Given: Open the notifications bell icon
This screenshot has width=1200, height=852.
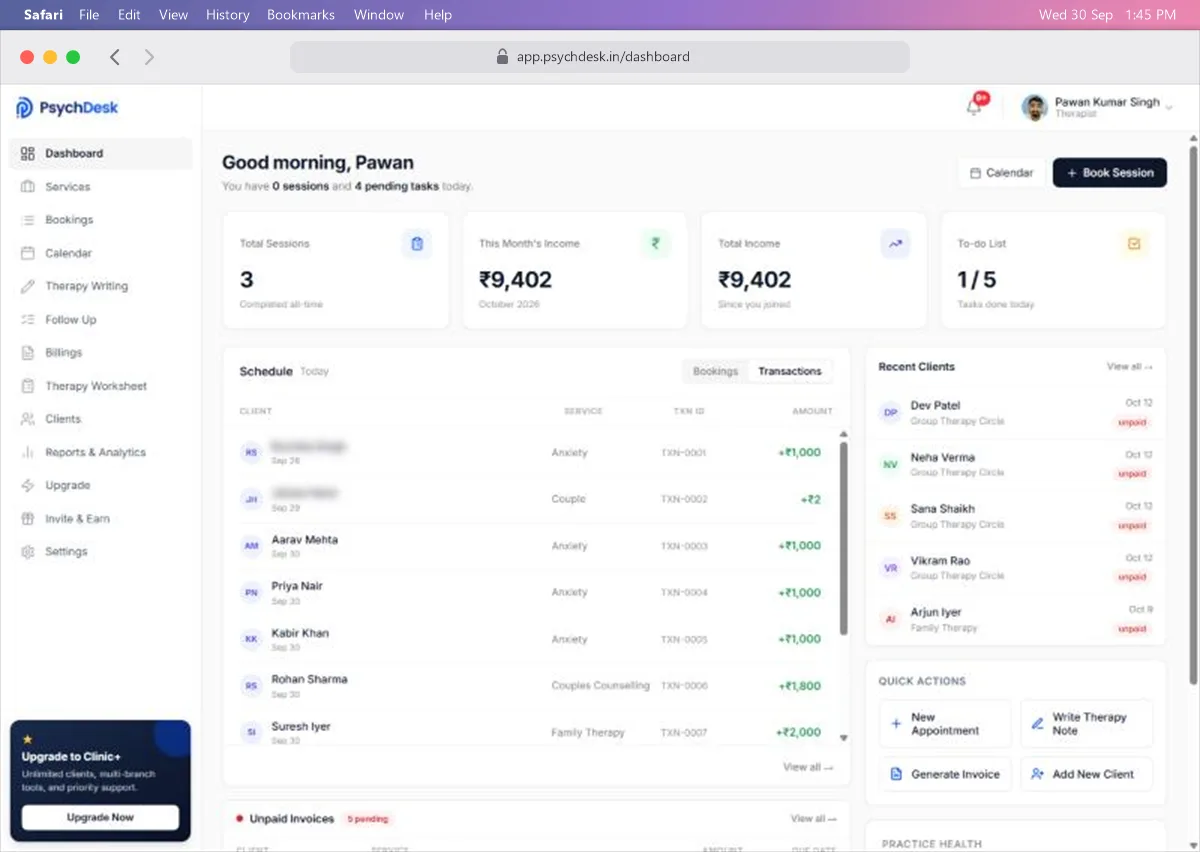Looking at the screenshot, I should coord(974,108).
